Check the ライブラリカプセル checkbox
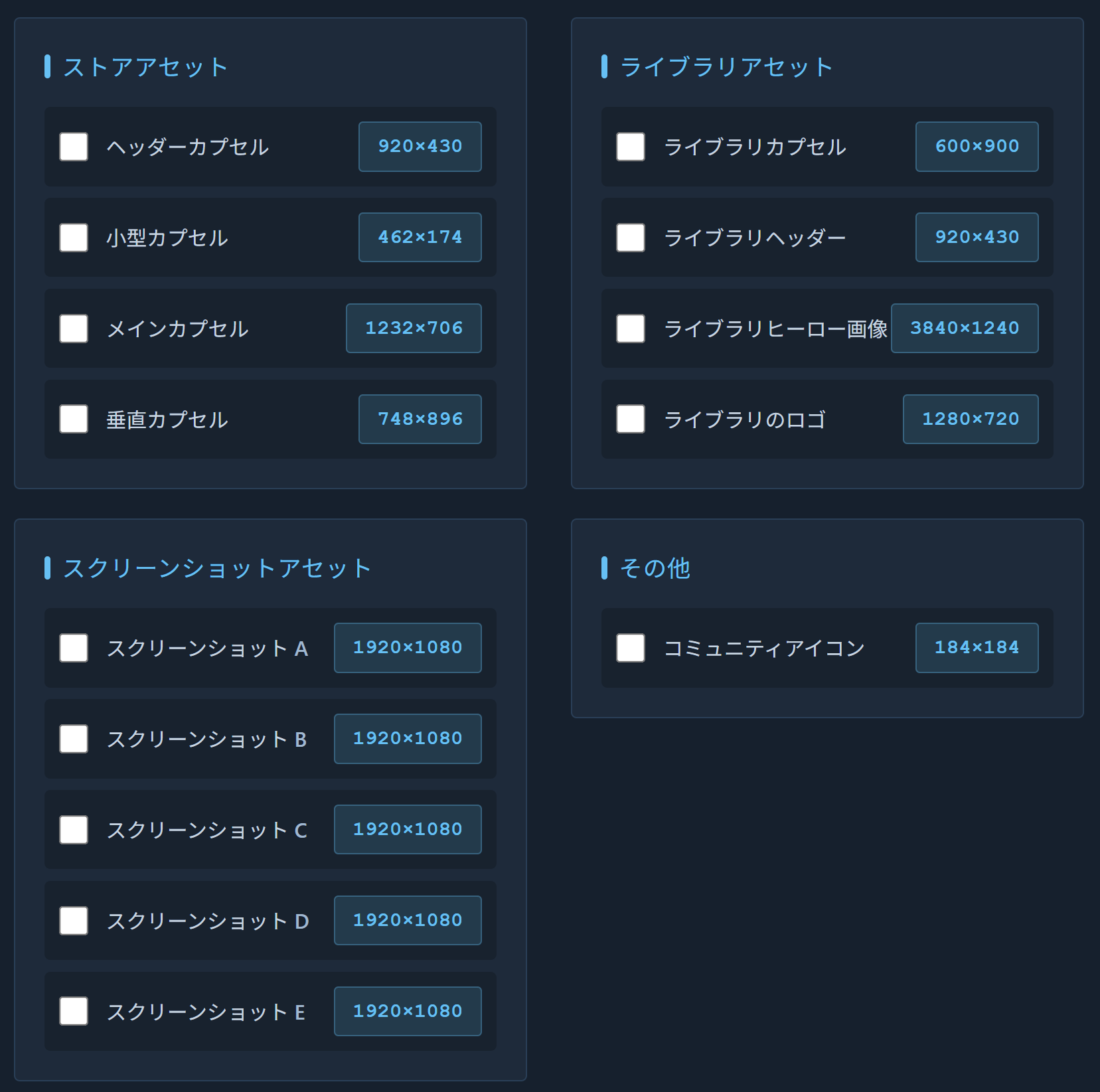 pos(631,147)
